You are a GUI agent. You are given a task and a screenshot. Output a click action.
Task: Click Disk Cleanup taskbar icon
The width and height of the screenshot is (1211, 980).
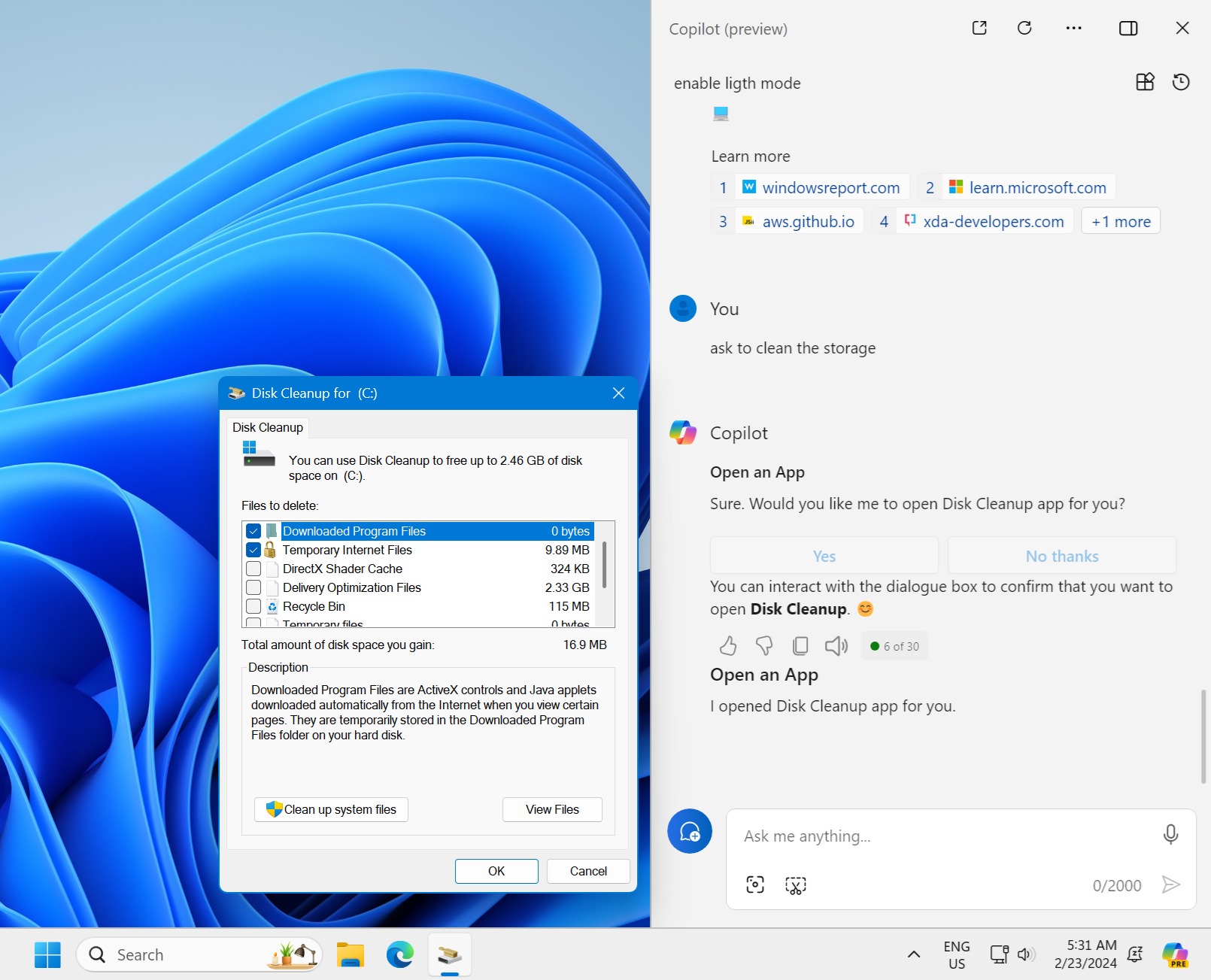tap(450, 954)
